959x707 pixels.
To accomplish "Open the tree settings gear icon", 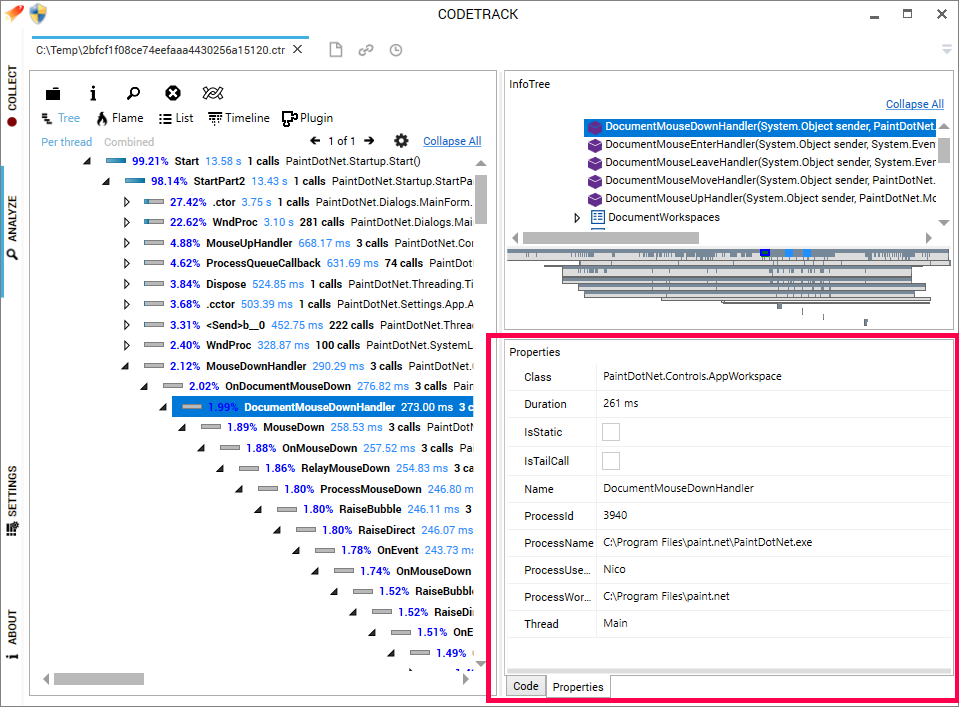I will click(401, 141).
